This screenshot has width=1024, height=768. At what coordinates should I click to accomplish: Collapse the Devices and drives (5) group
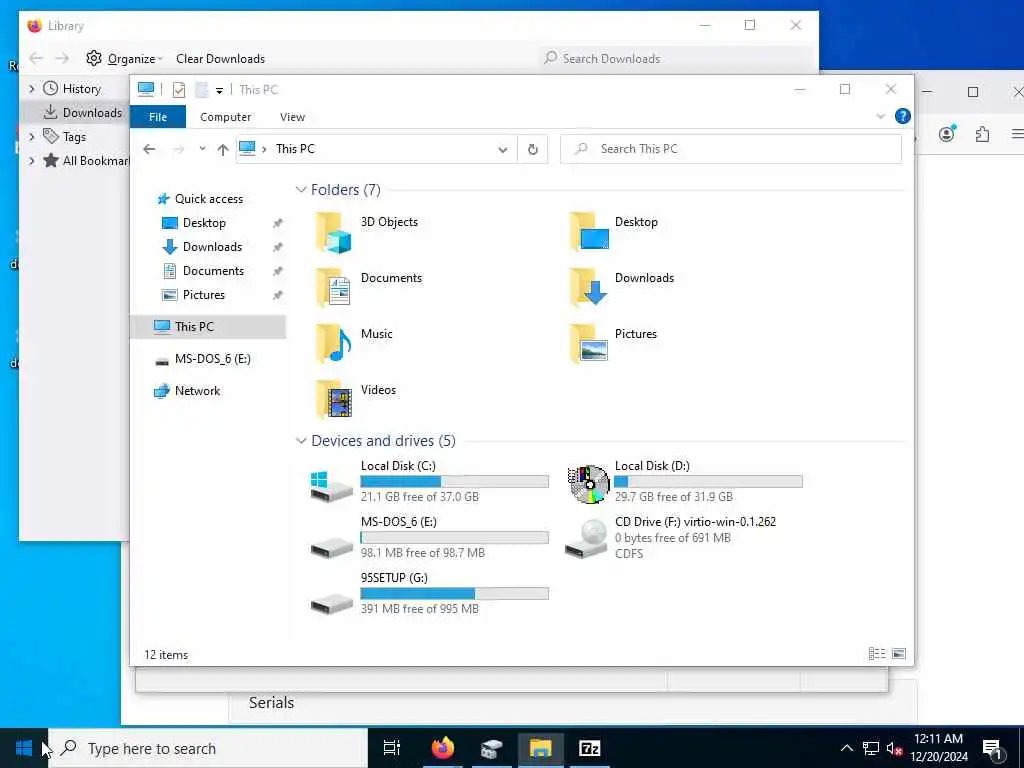click(301, 441)
